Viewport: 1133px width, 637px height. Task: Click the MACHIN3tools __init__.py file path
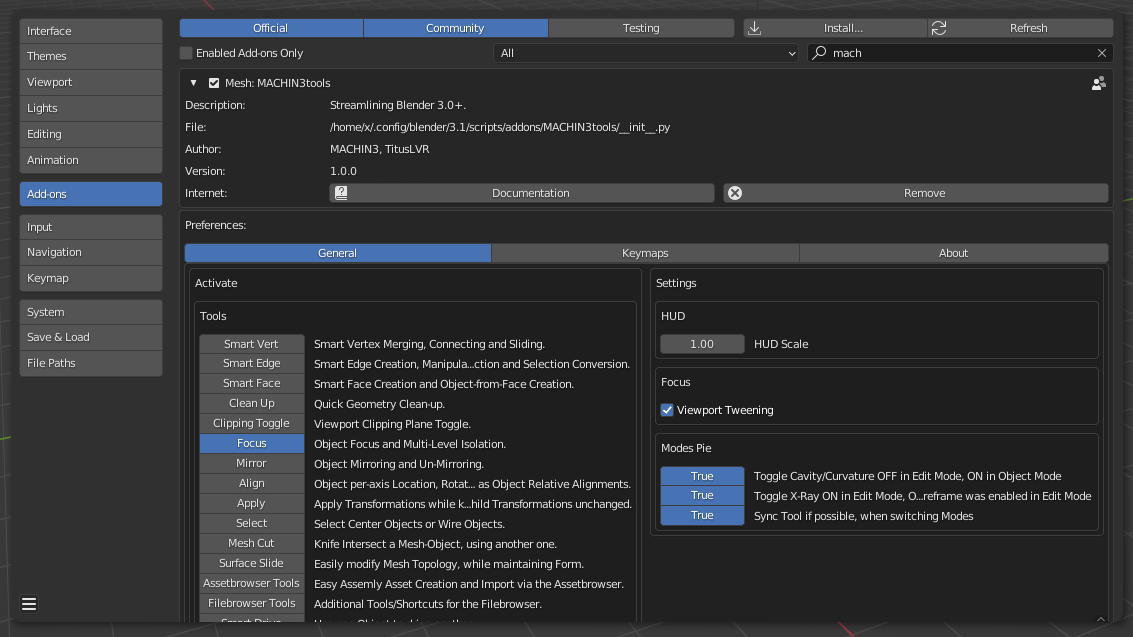pyautogui.click(x=500, y=127)
